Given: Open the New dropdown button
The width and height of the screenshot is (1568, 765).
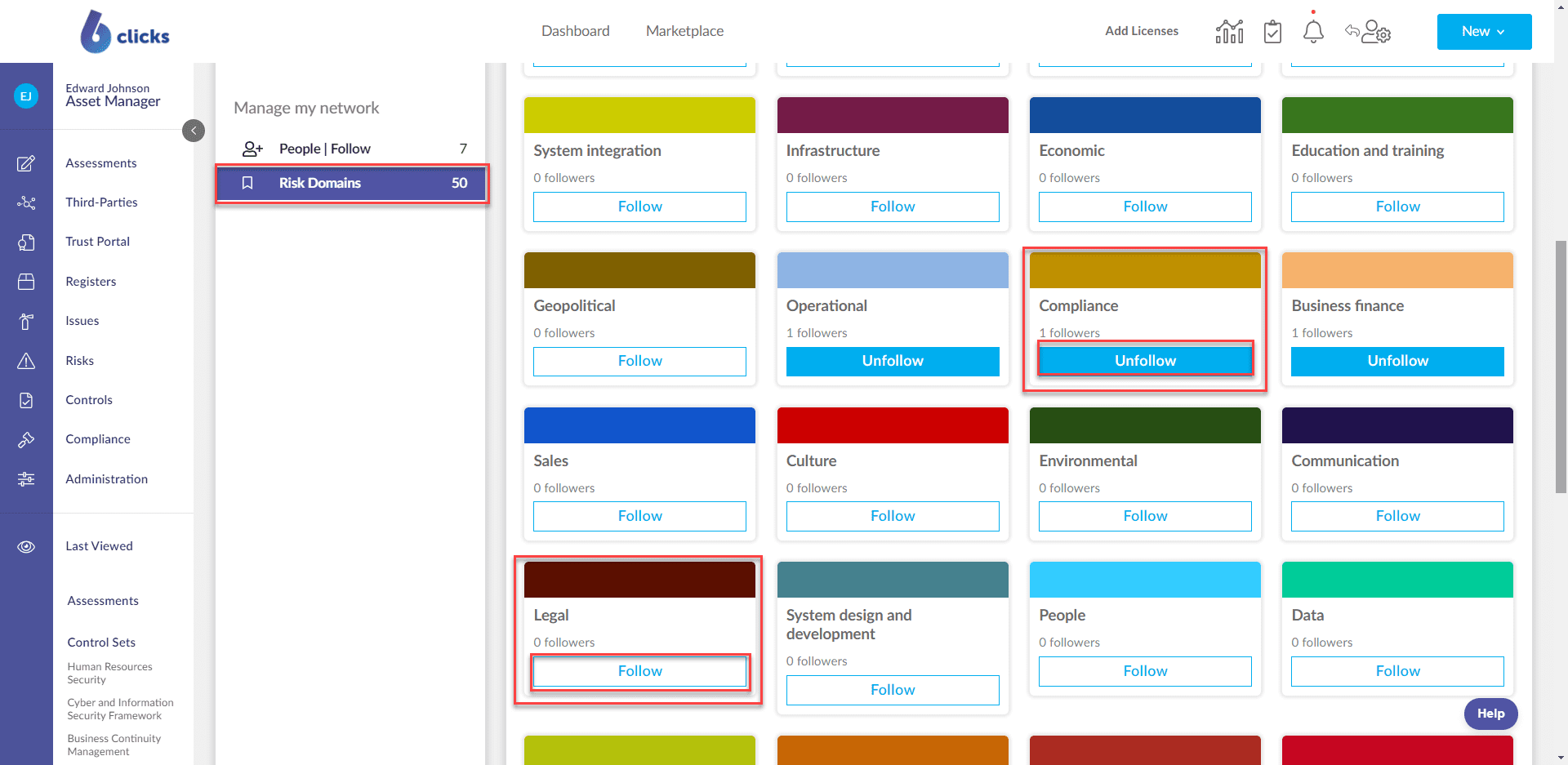Looking at the screenshot, I should tap(1483, 32).
